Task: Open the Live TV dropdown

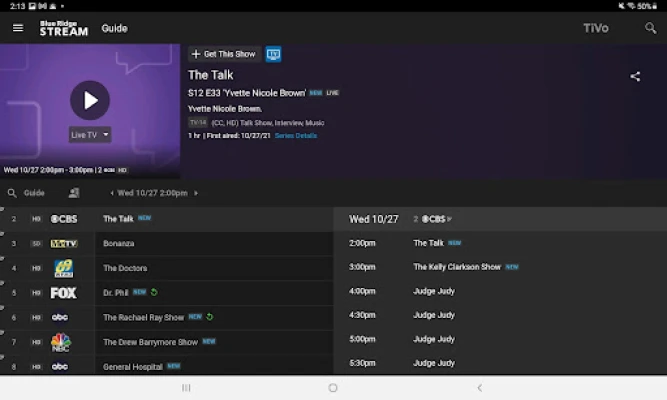Action: pyautogui.click(x=90, y=135)
